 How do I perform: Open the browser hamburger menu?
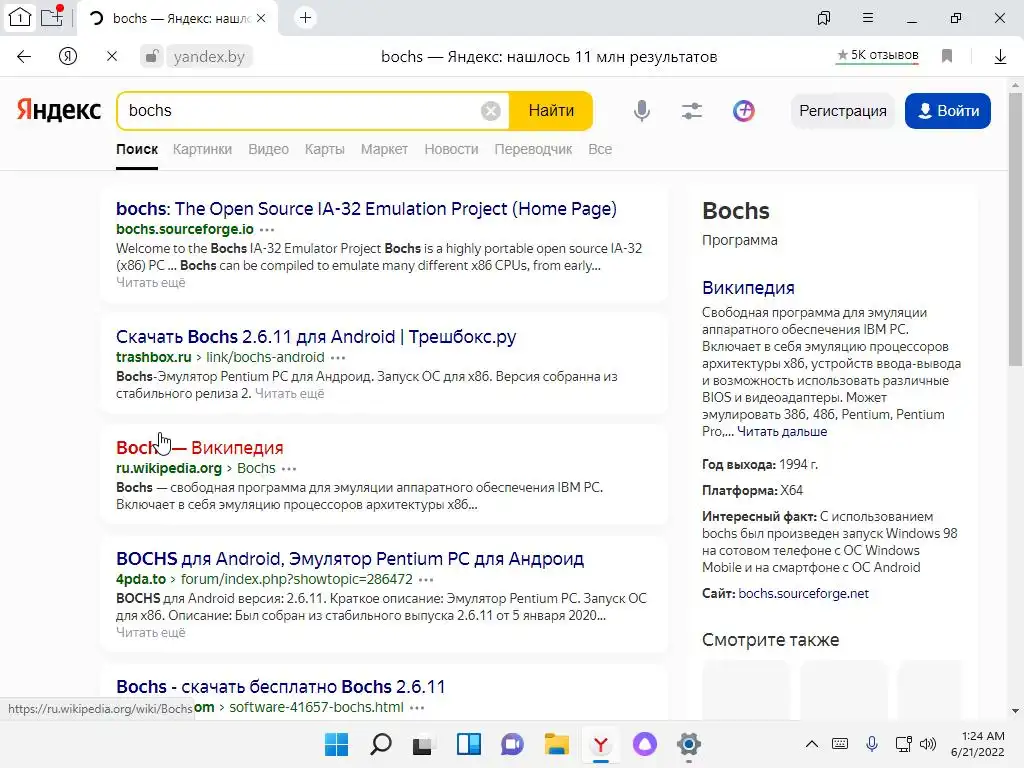click(868, 18)
